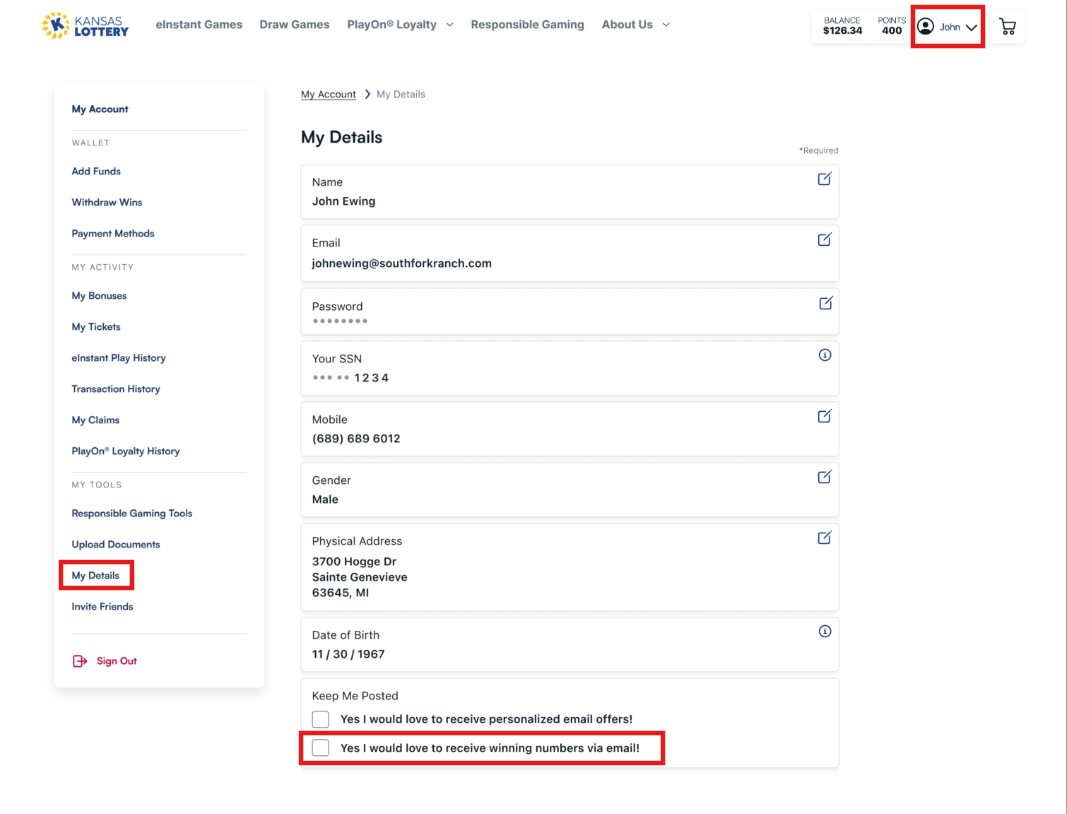Go to Payment Methods
This screenshot has width=1067, height=814.
[113, 233]
